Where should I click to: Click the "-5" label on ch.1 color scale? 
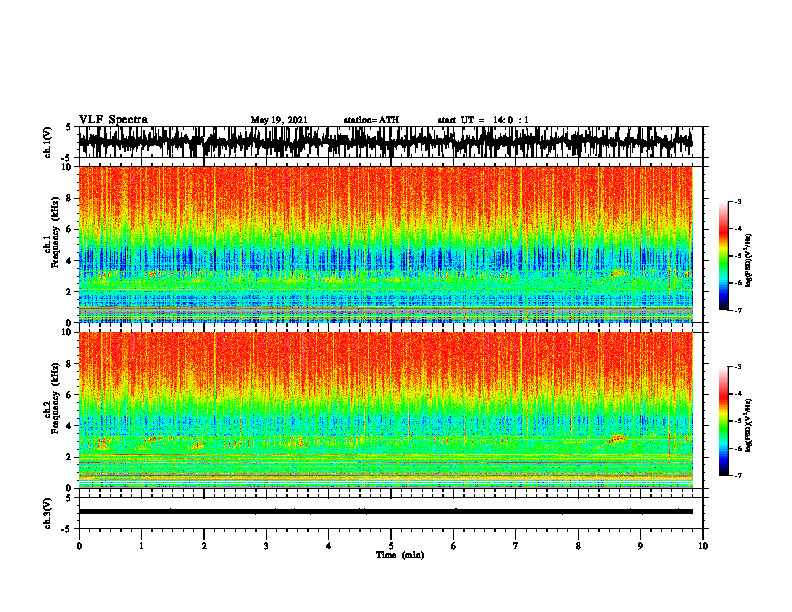tap(738, 256)
